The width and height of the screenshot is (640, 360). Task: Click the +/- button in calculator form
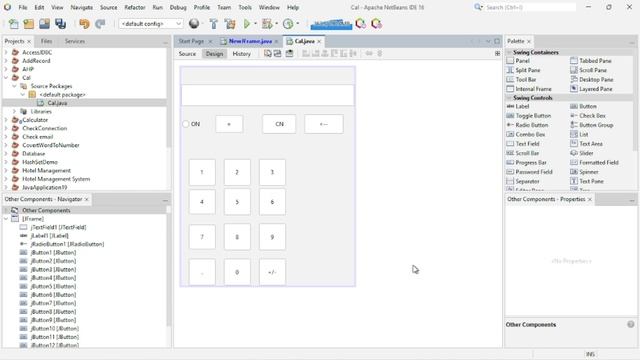[x=272, y=272]
